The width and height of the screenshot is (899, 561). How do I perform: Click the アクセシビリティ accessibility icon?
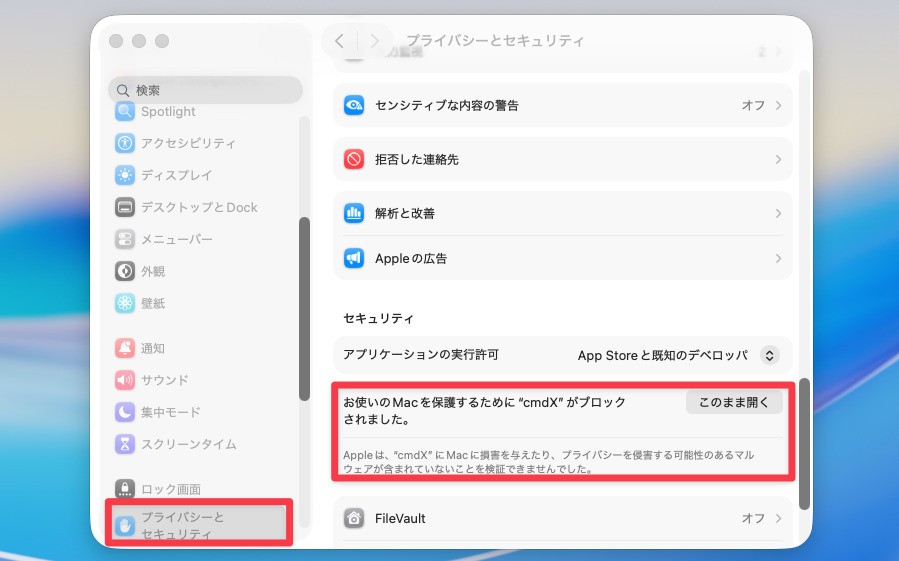click(x=124, y=143)
